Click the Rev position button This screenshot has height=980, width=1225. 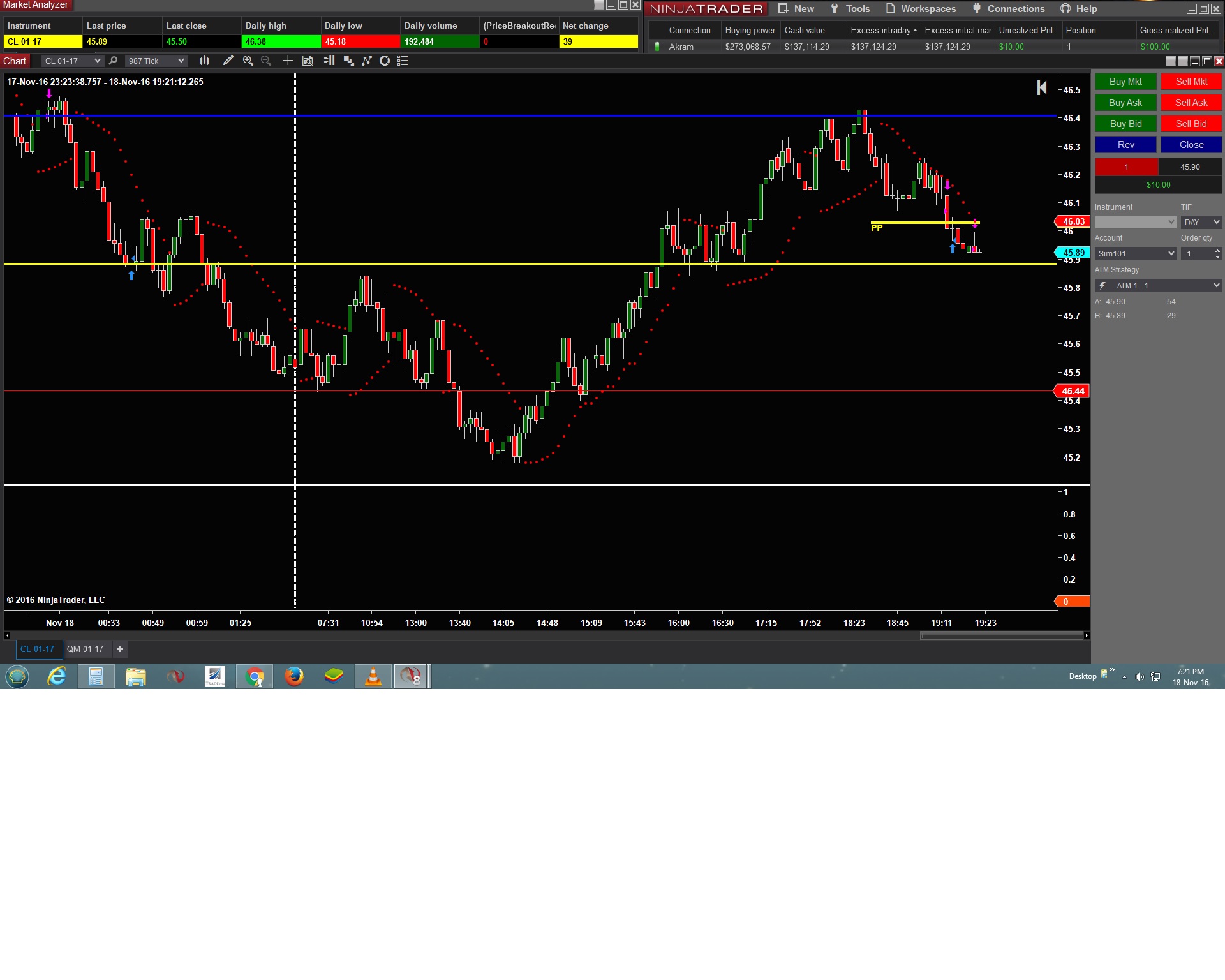pyautogui.click(x=1125, y=145)
